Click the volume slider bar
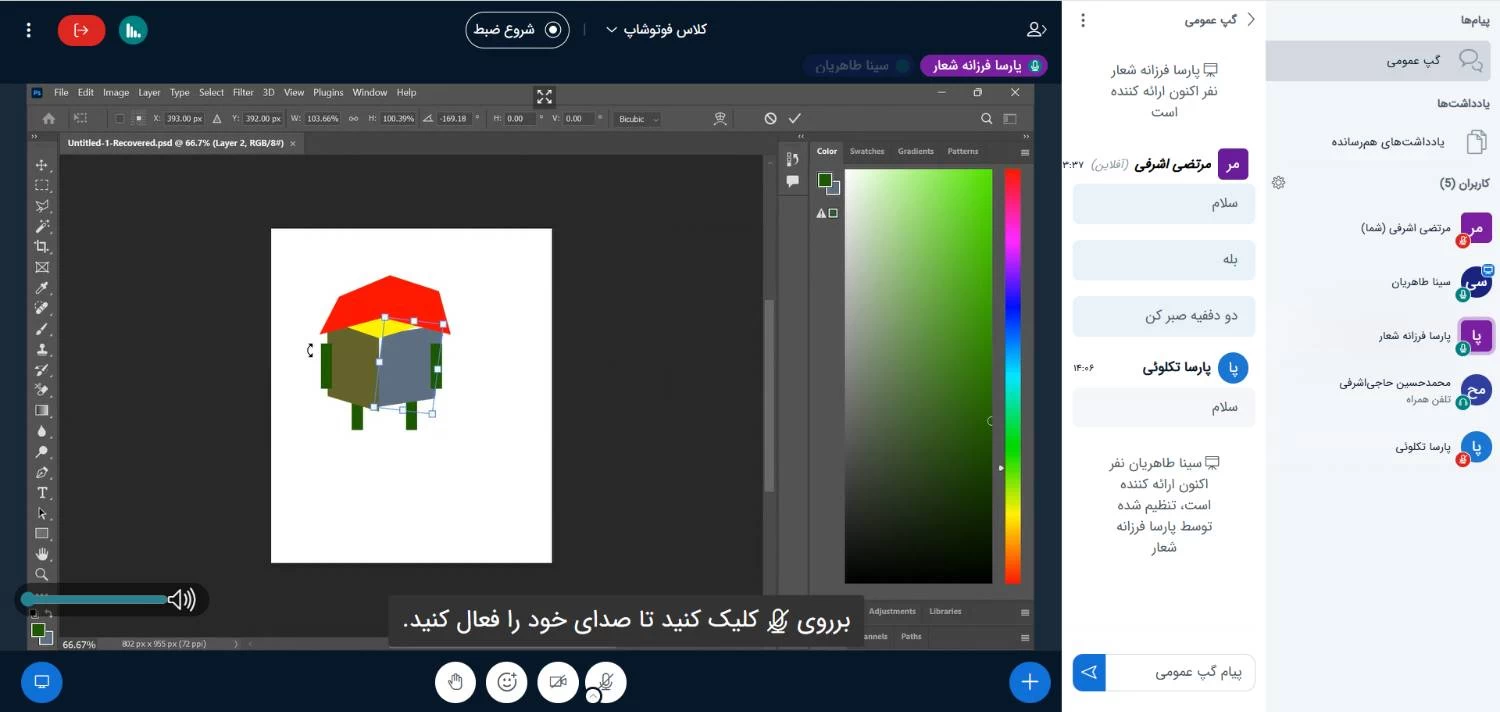Viewport: 1500px width, 712px height. pos(96,599)
